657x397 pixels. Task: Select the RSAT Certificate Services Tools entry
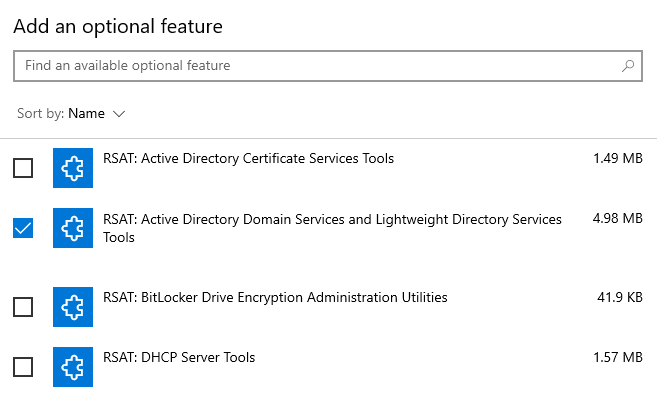pyautogui.click(x=328, y=168)
